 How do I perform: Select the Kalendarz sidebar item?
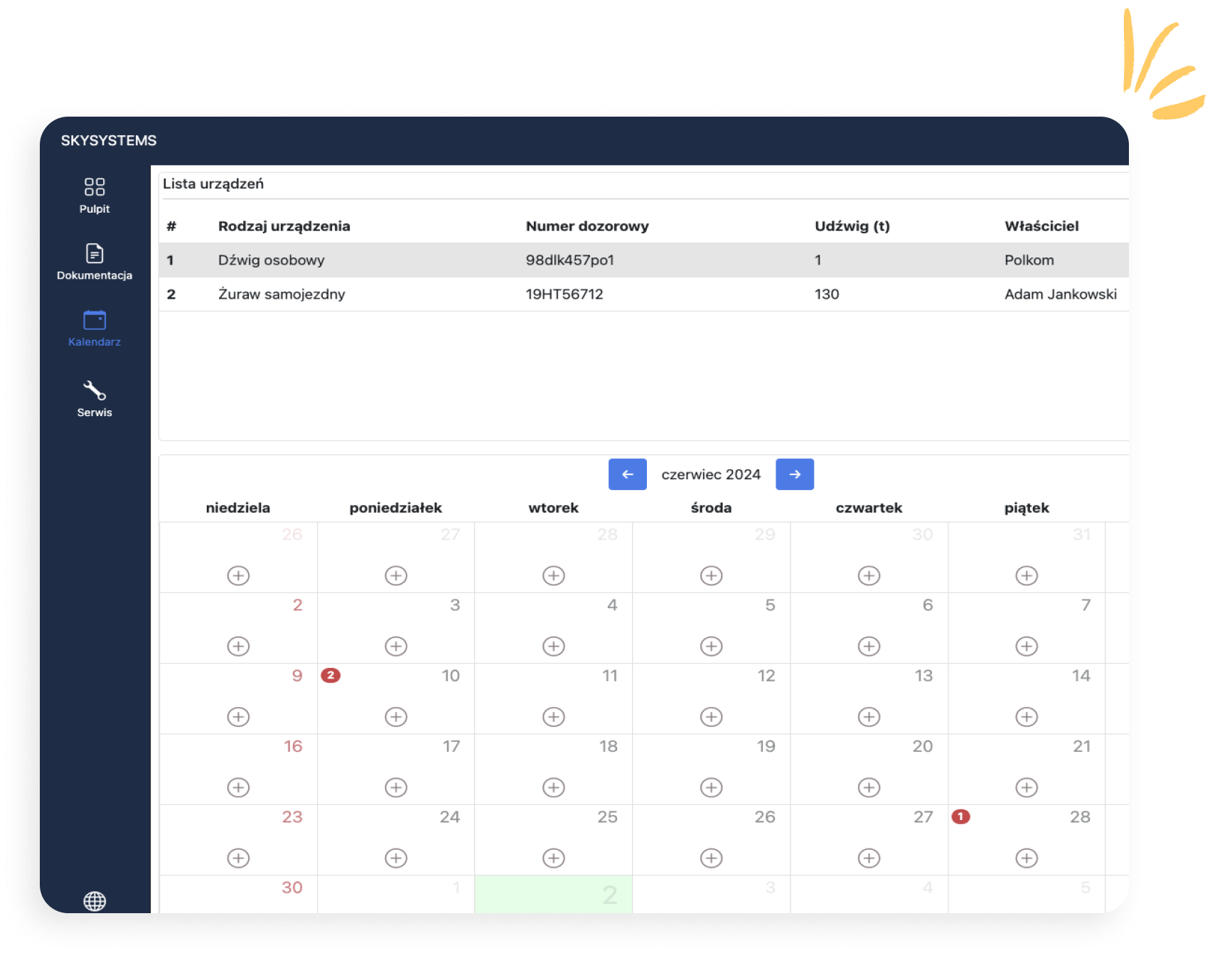pos(95,329)
